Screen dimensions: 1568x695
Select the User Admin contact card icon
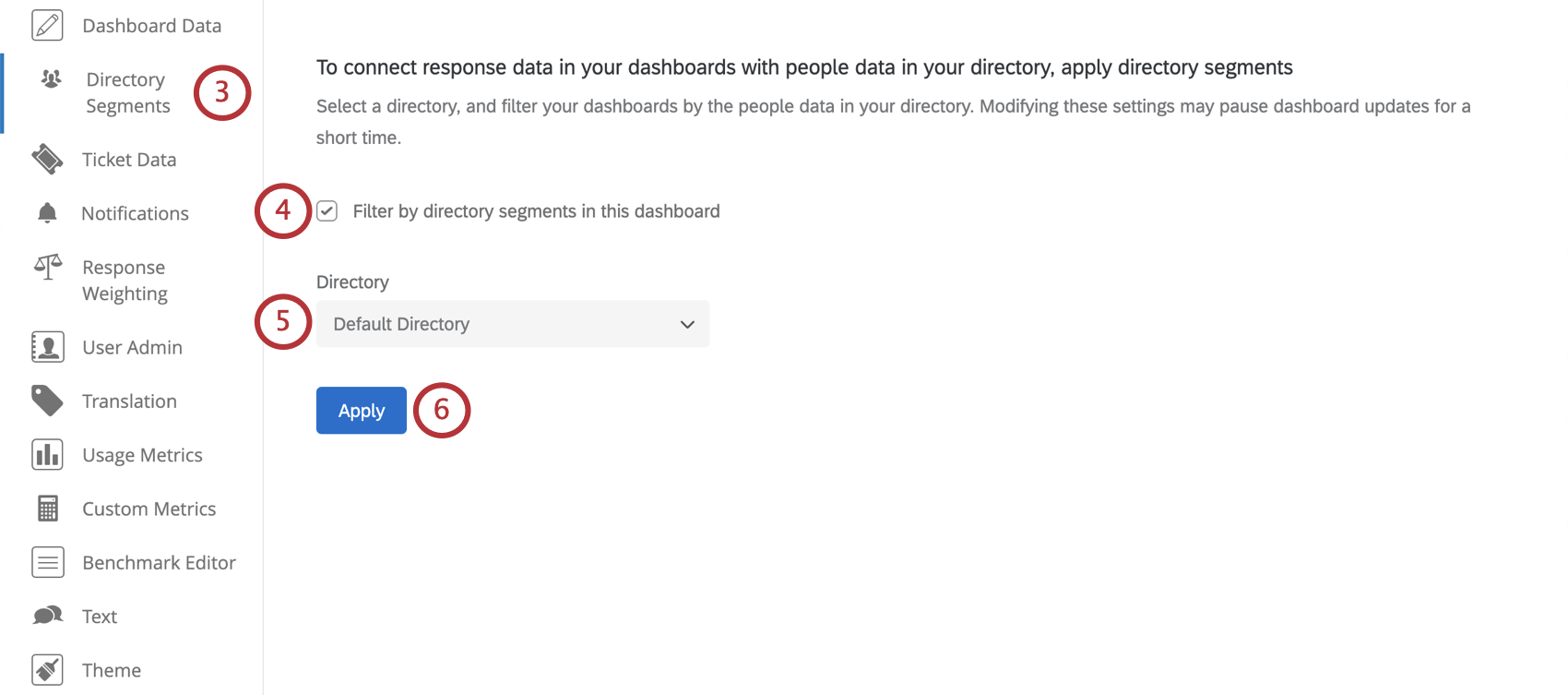coord(47,347)
